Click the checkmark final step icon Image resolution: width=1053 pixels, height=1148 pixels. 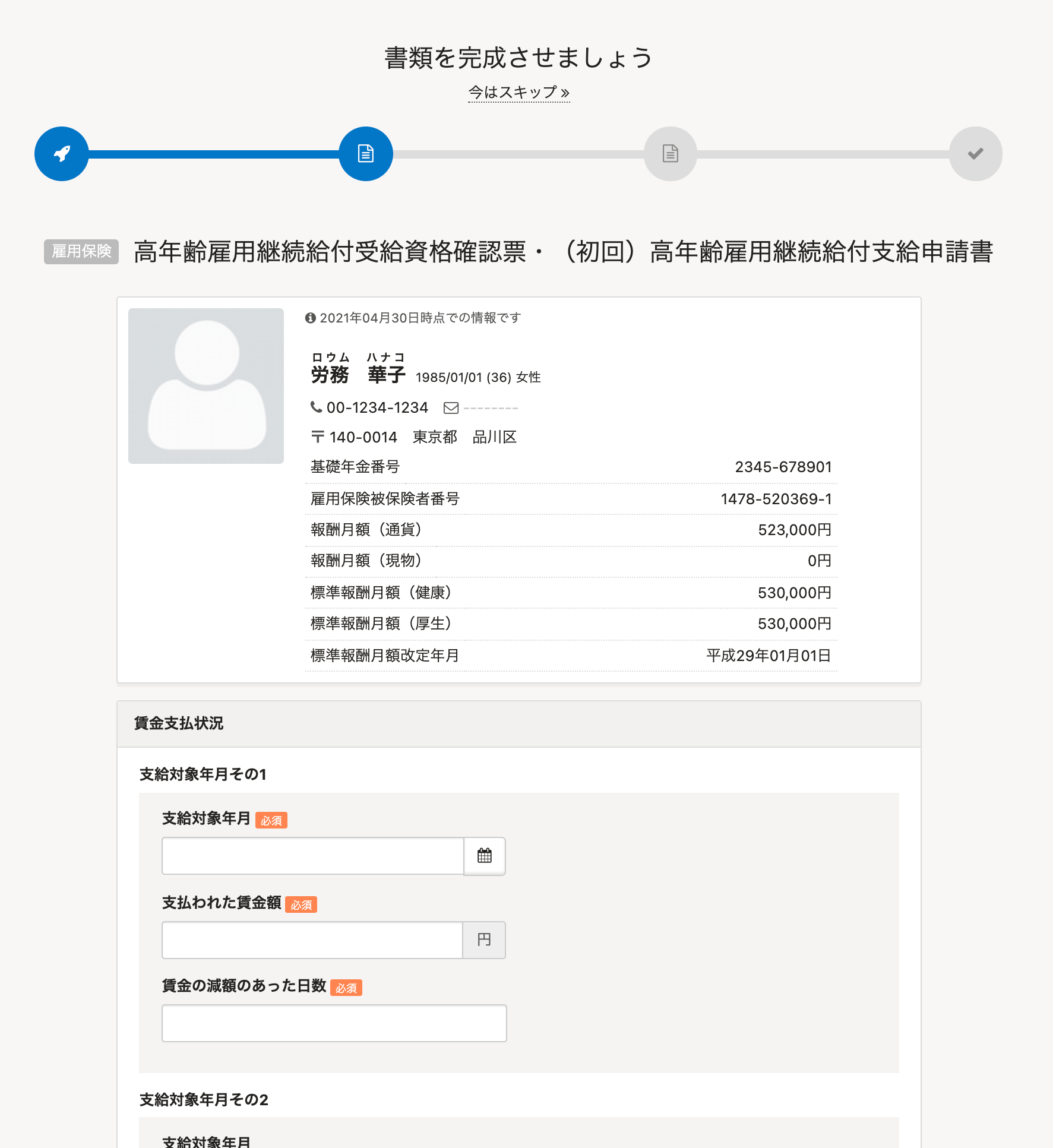tap(976, 154)
